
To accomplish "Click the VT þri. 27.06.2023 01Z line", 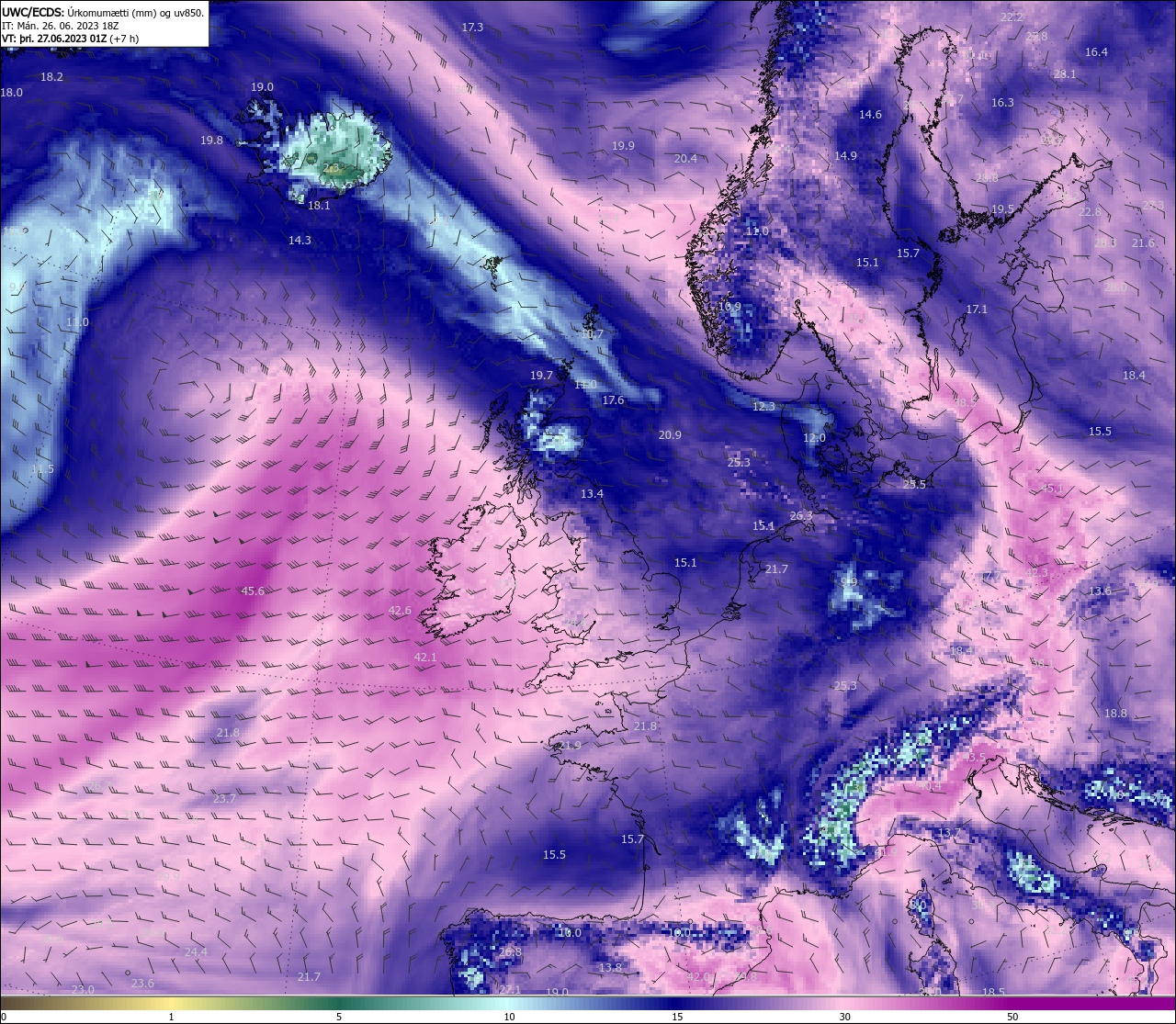I will (71, 39).
